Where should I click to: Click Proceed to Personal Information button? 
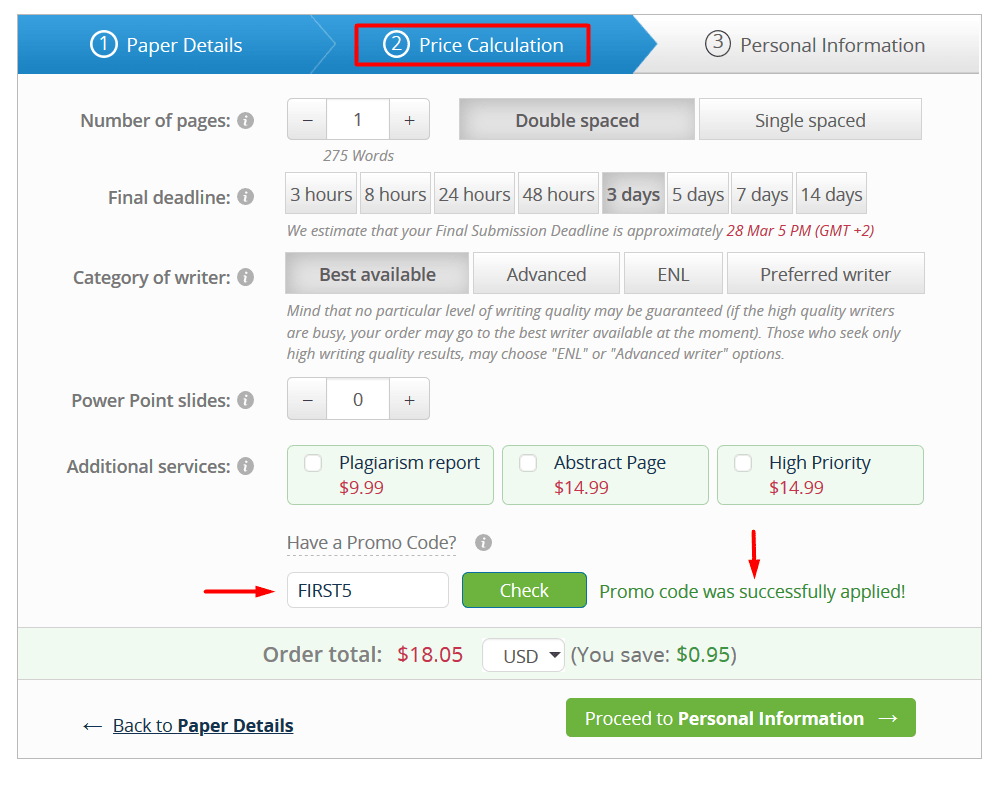pyautogui.click(x=740, y=718)
